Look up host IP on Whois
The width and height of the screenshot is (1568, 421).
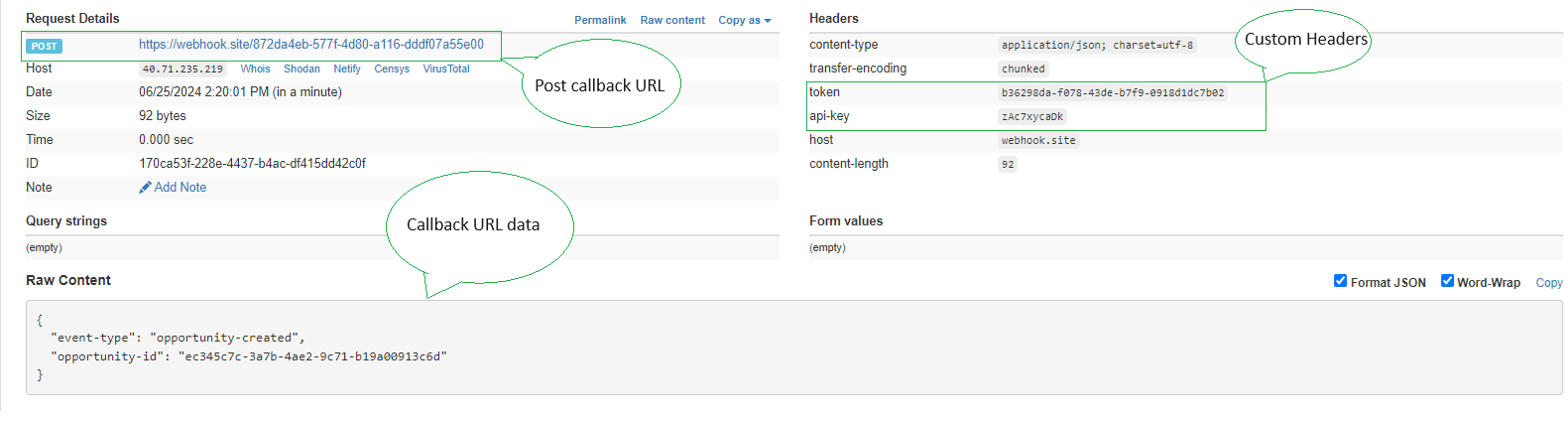tap(255, 70)
